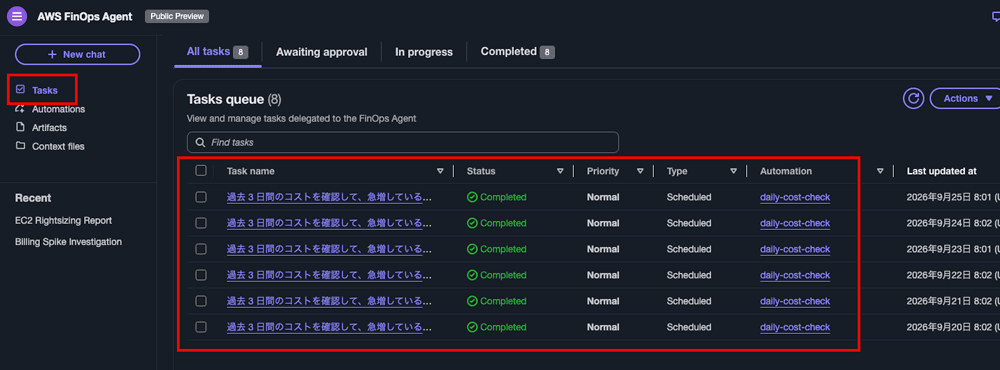Click the Find tasks search field
This screenshot has height=370, width=1000.
[x=402, y=142]
